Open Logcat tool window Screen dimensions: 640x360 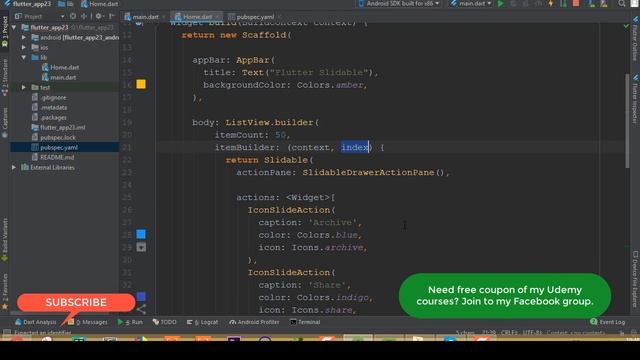pos(202,322)
